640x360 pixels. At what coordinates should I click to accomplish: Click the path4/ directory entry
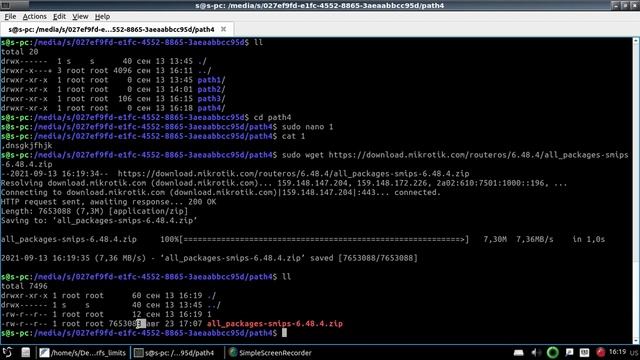point(211,108)
